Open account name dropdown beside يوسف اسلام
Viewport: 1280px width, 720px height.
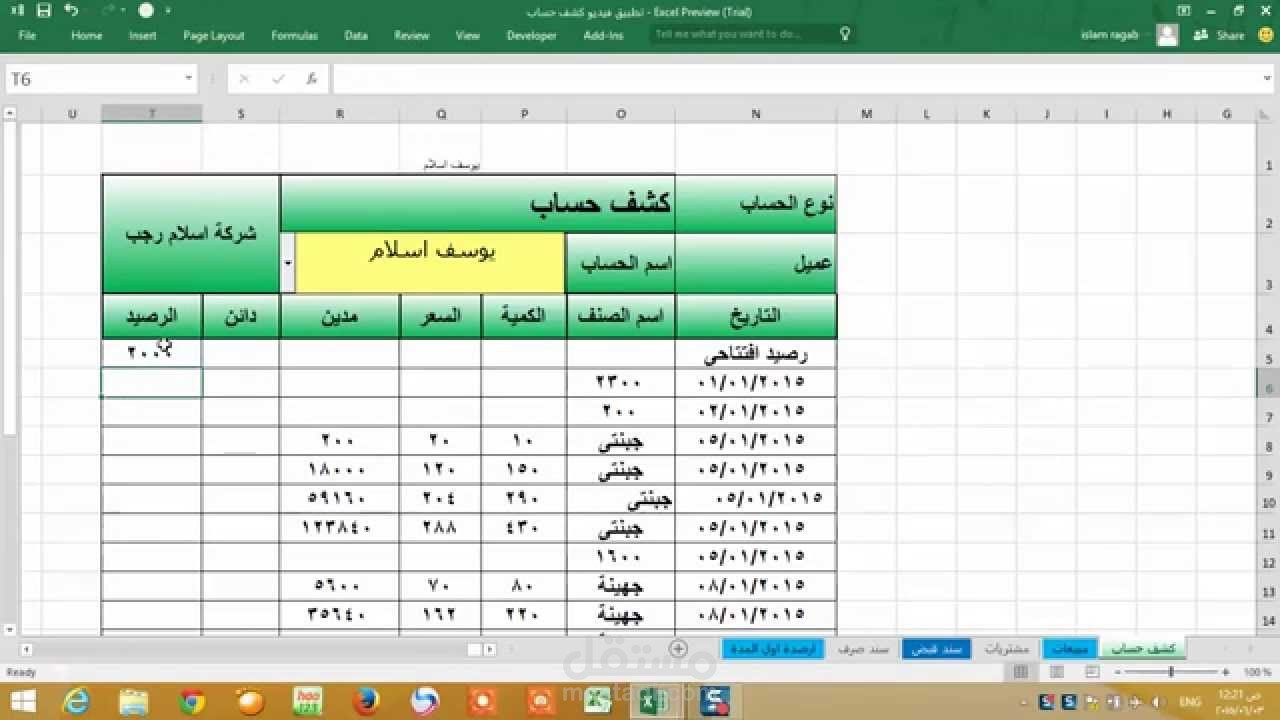click(288, 263)
